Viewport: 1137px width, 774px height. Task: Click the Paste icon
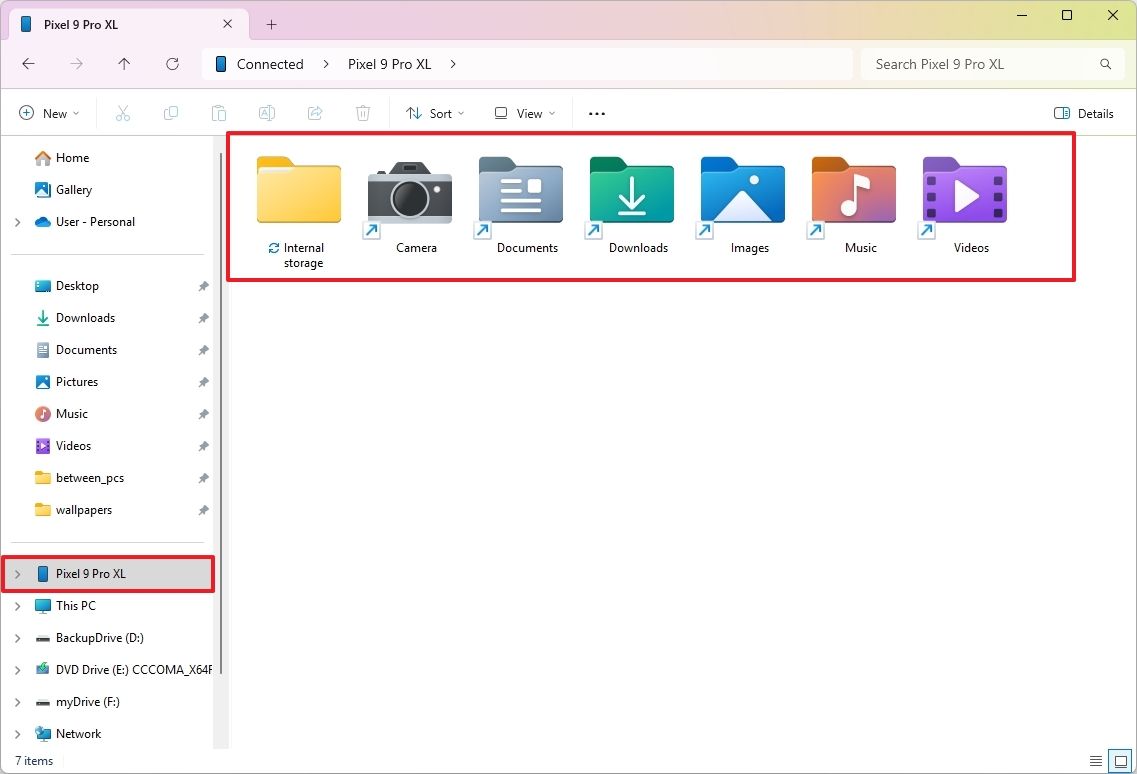point(218,113)
